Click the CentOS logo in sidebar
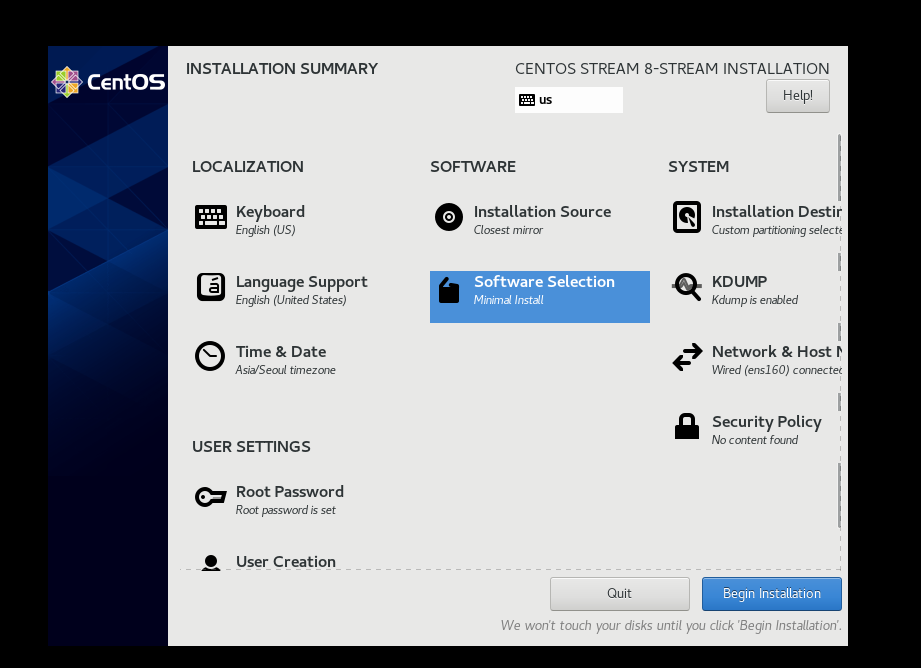This screenshot has height=668, width=921. 109,82
